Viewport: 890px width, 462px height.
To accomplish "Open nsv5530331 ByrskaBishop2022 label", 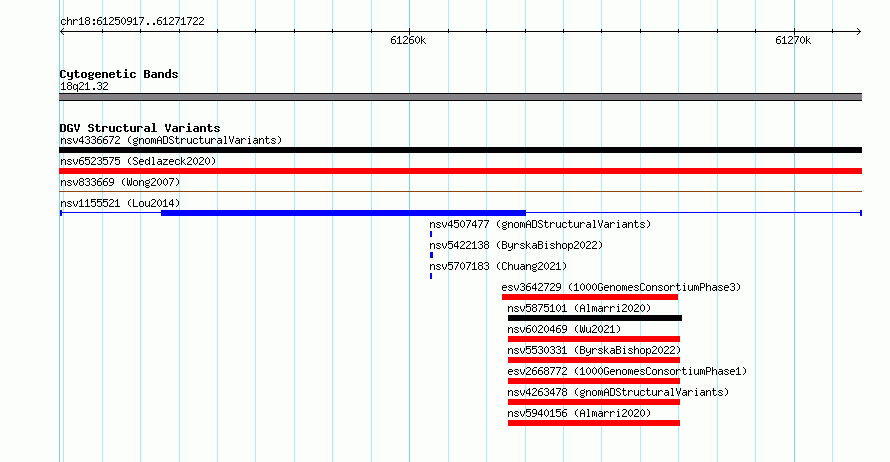I will coord(594,350).
